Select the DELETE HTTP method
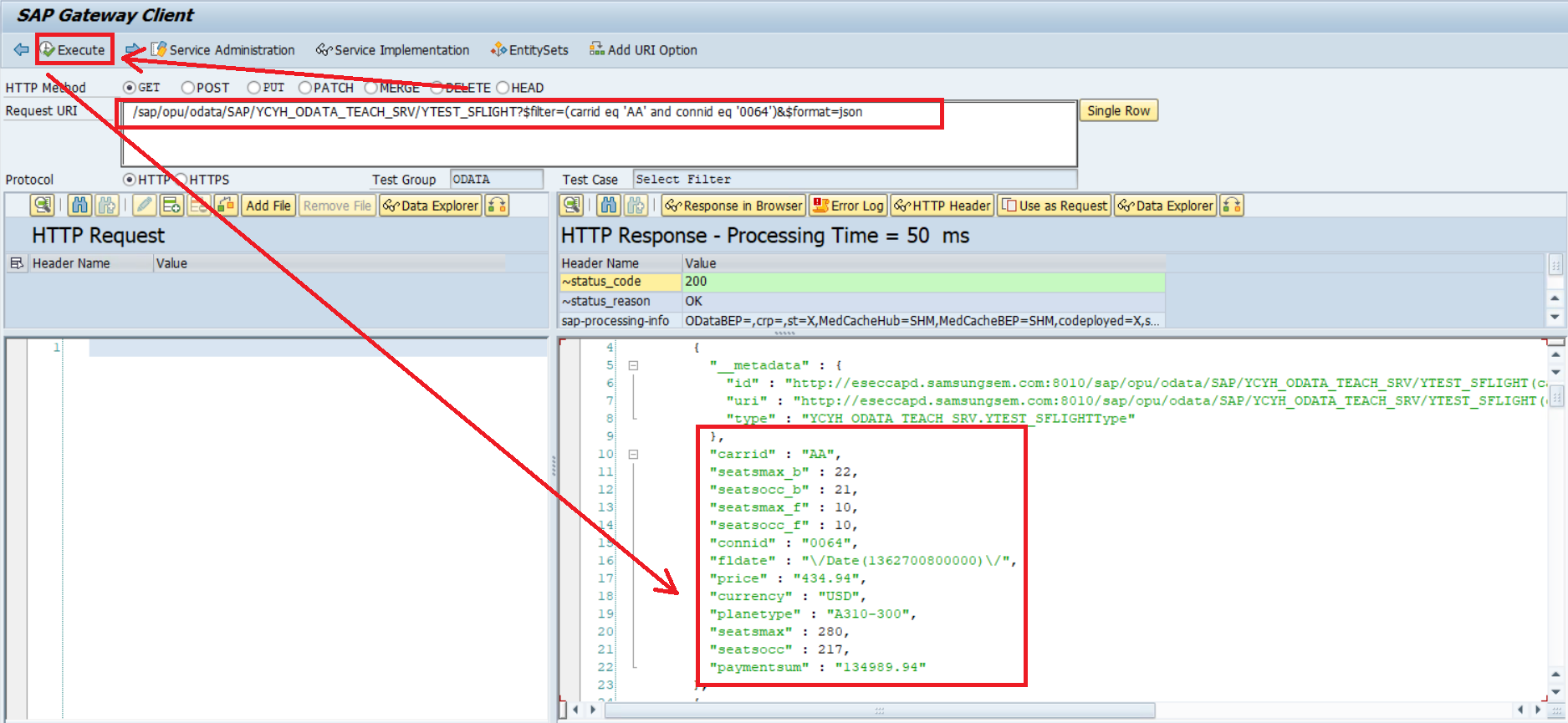This screenshot has height=723, width=1568. coord(437,88)
